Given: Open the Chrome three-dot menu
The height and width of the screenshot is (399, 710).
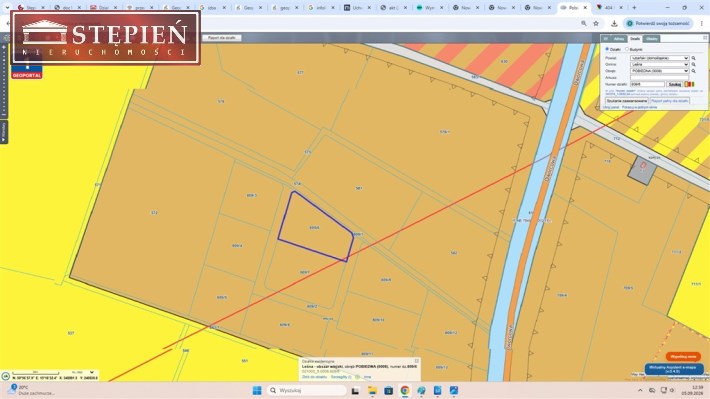Looking at the screenshot, I should coord(701,24).
